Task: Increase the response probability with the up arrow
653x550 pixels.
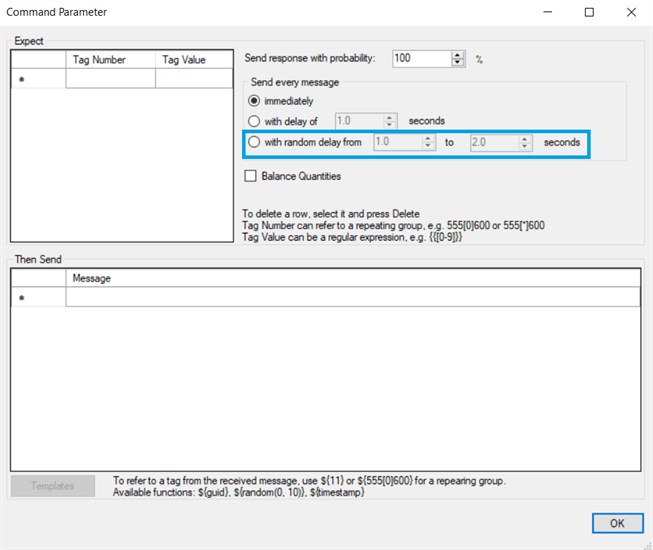Action: (x=457, y=55)
